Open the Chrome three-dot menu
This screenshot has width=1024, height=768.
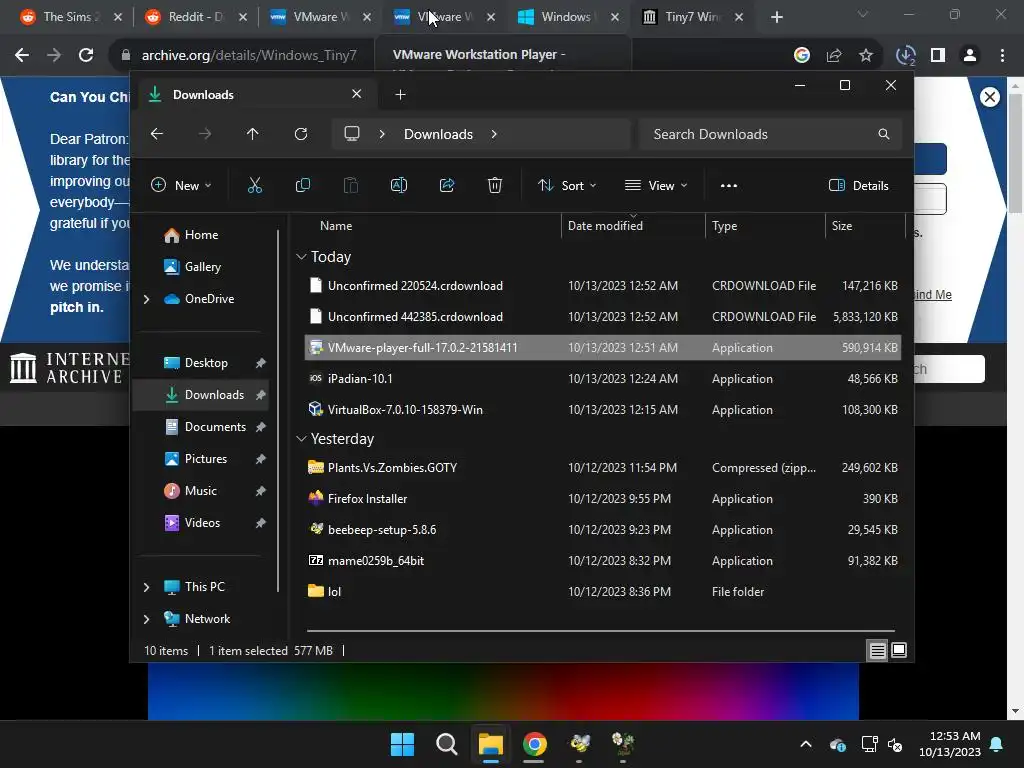coord(1002,56)
